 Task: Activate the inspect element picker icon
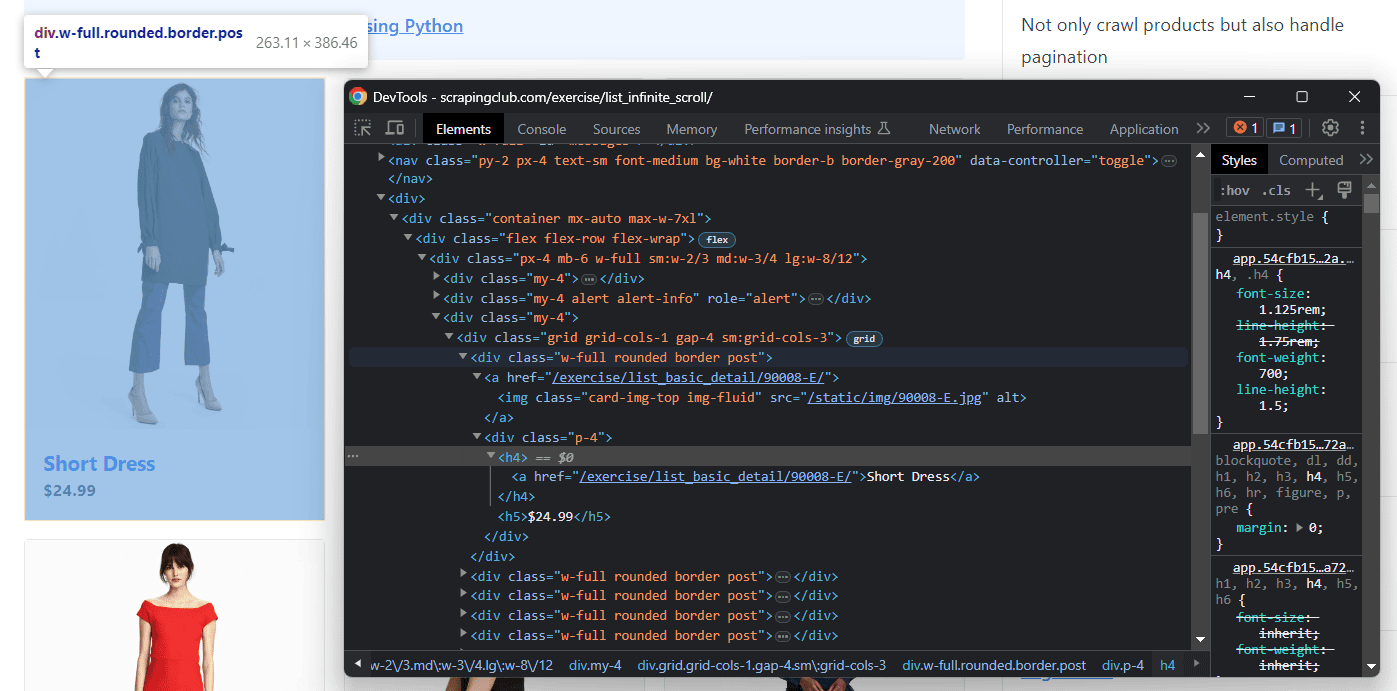point(363,128)
